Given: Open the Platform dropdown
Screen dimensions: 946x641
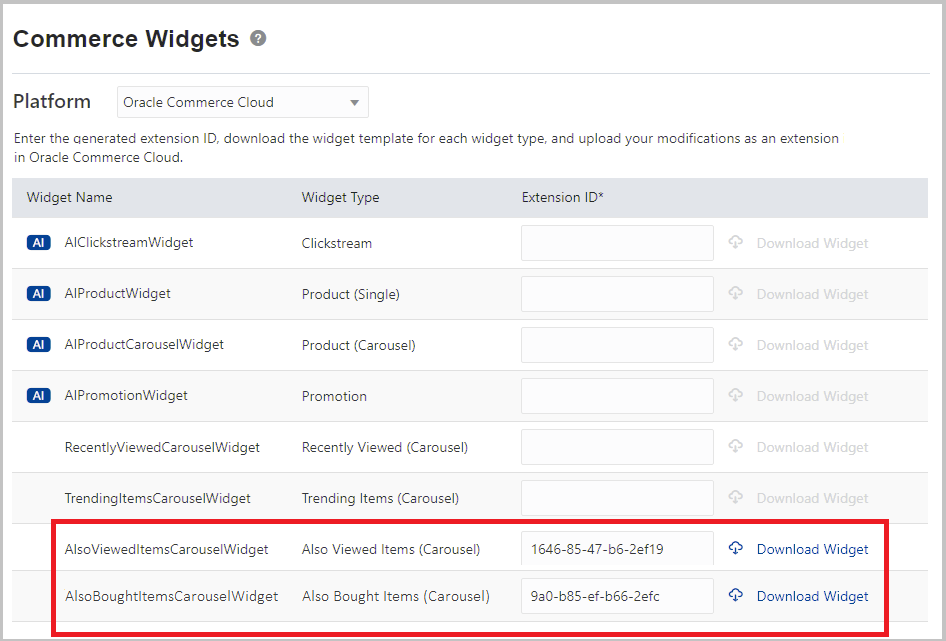Looking at the screenshot, I should pos(243,102).
